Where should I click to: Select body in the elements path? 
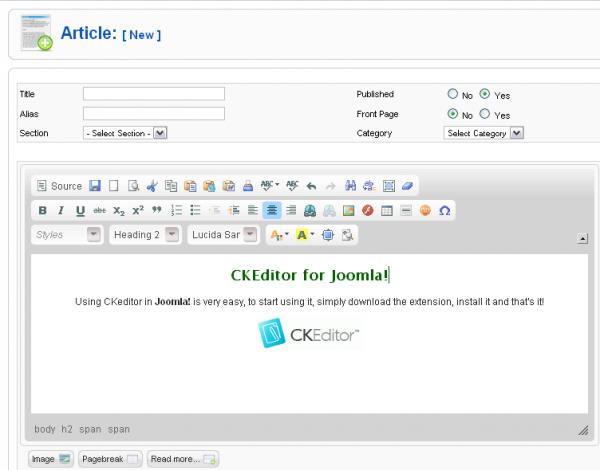(x=45, y=429)
